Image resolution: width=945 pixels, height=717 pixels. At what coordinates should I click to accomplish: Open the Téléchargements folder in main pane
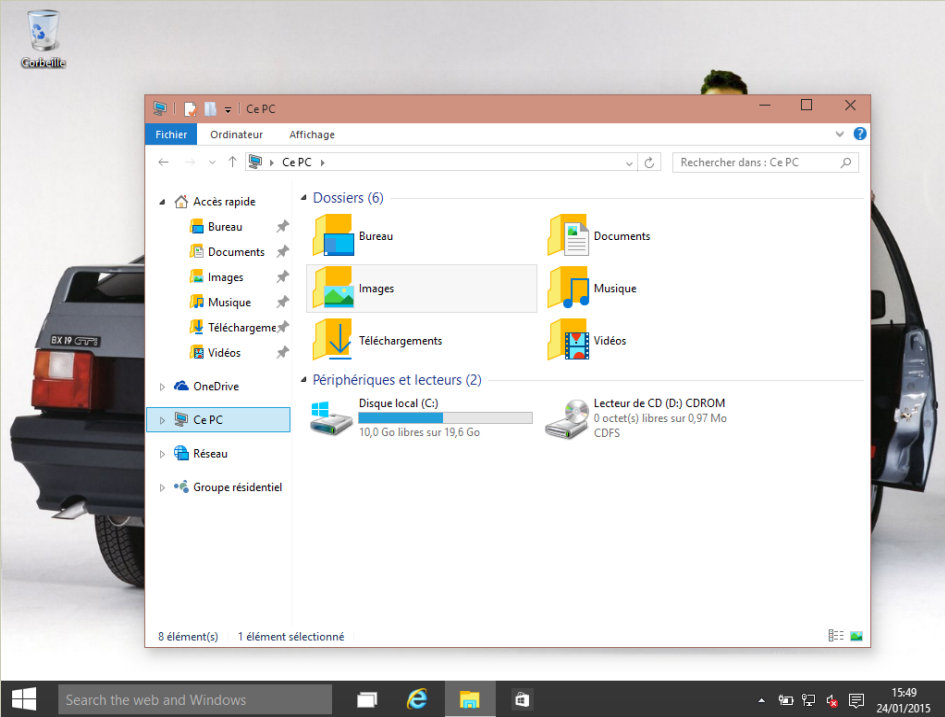point(333,341)
